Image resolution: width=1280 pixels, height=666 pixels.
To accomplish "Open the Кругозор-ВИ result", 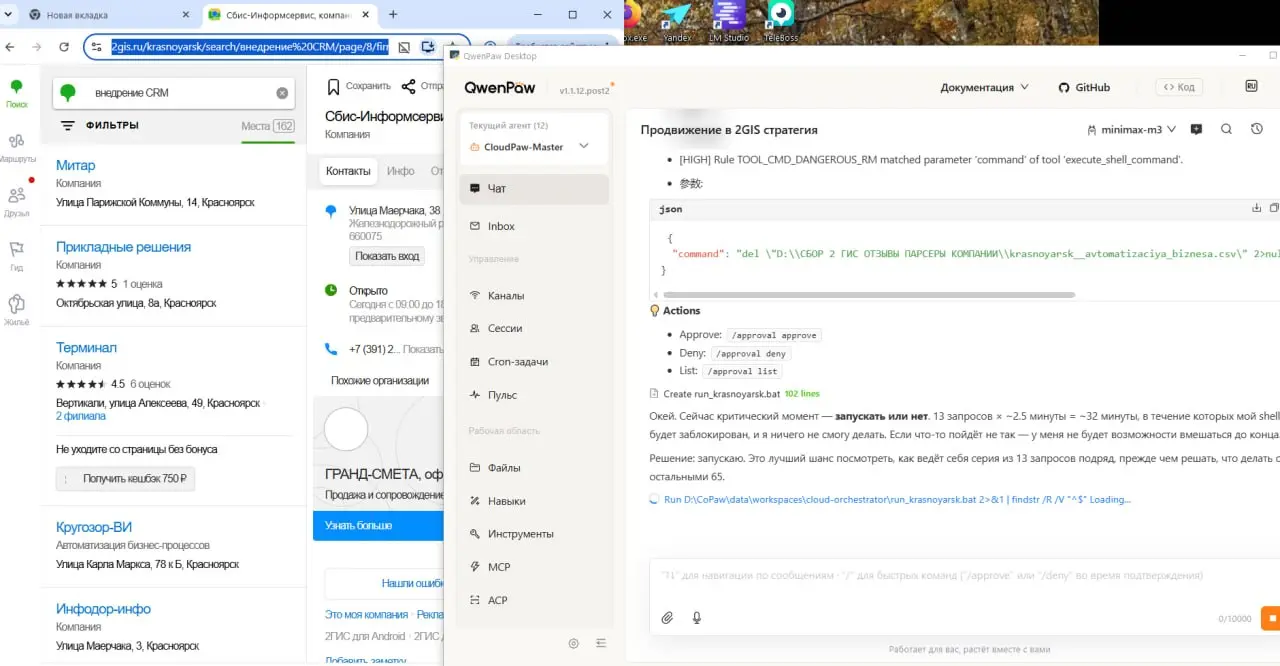I will pos(94,527).
